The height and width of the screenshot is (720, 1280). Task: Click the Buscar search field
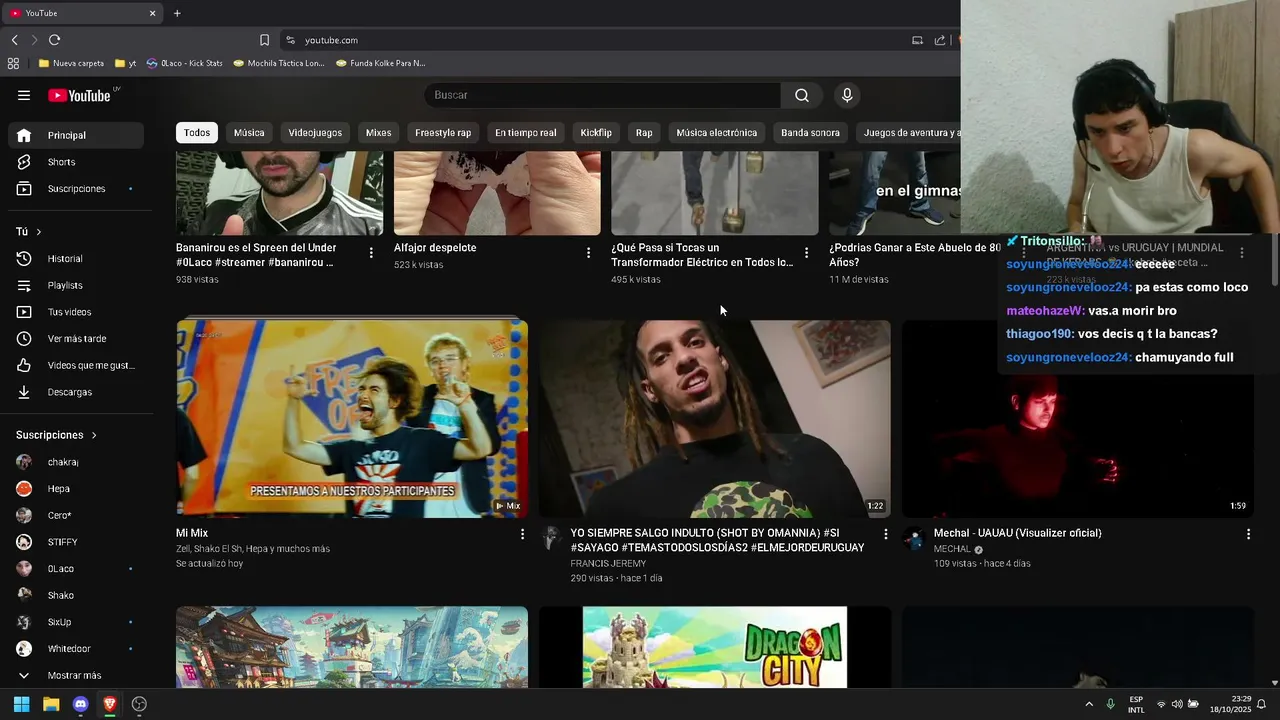coord(603,95)
